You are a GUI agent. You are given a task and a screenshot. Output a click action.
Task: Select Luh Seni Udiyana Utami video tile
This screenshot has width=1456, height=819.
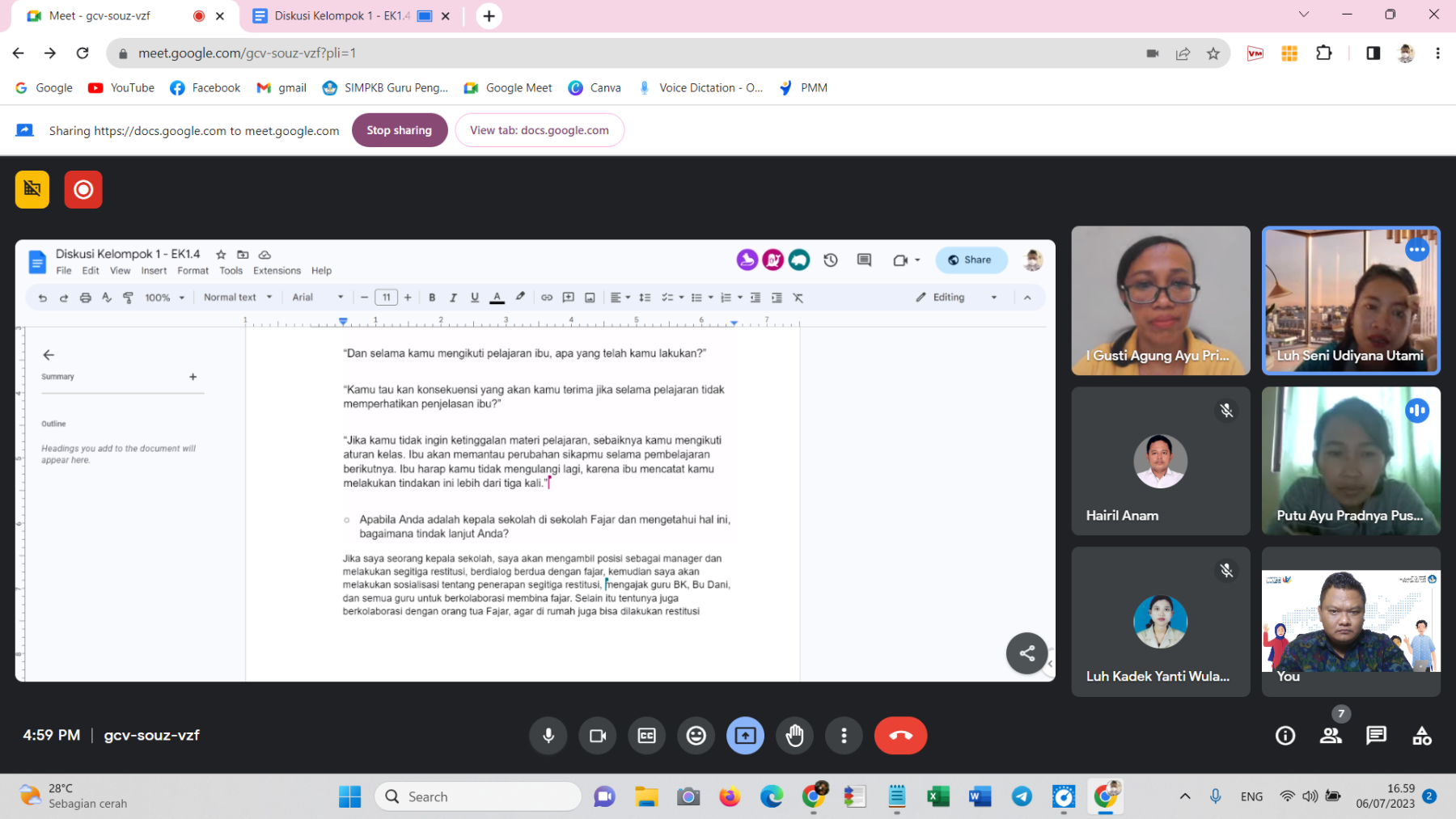click(1351, 301)
